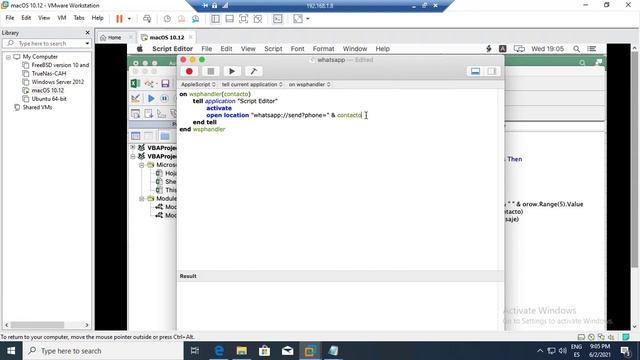This screenshot has width=640, height=360.
Task: Open File Explorer from Windows taskbar
Action: [242, 351]
